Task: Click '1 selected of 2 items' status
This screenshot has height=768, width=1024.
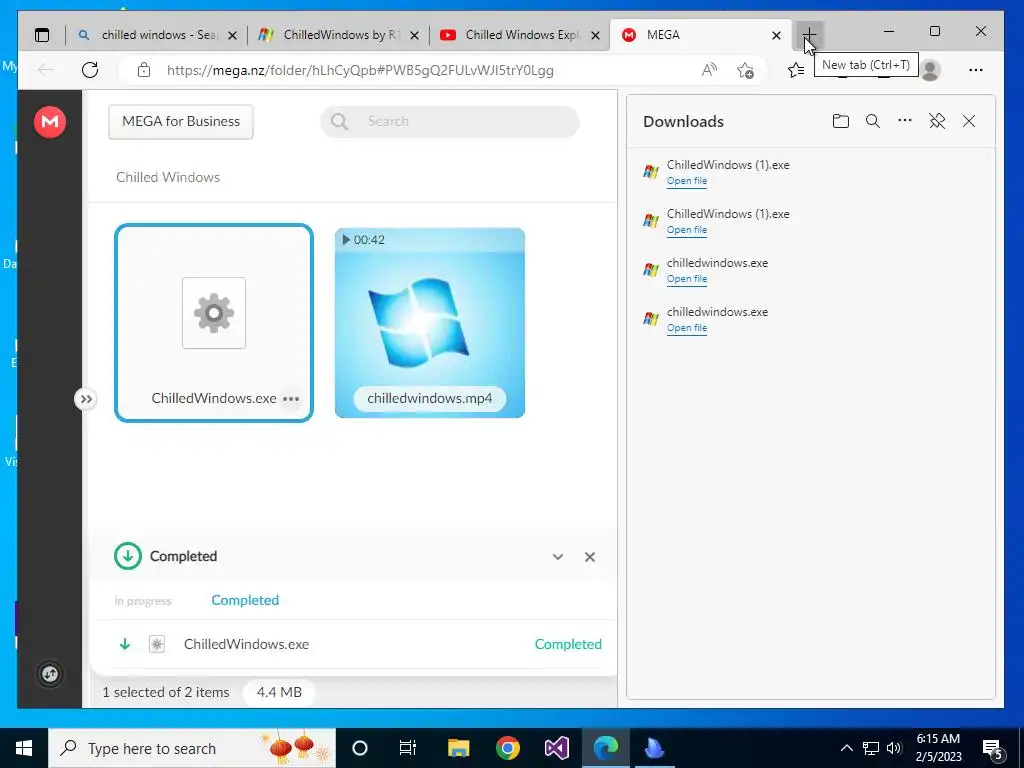Action: (166, 692)
